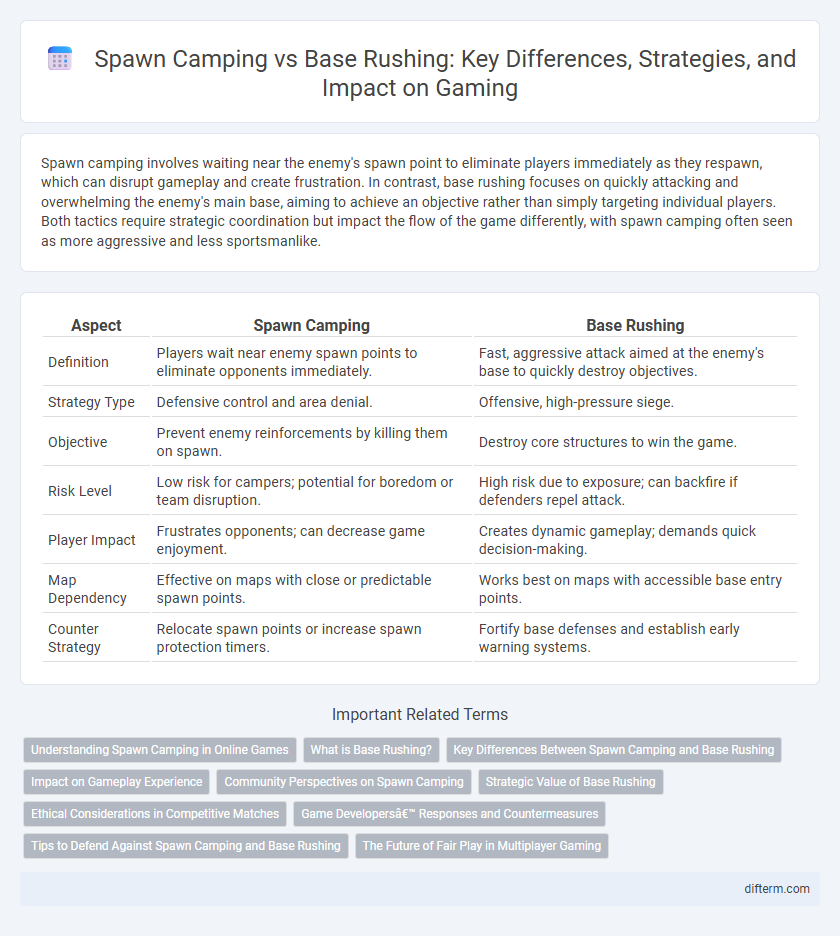The width and height of the screenshot is (840, 936).
Task: Select the 'Definition' row label
Action: click(x=78, y=362)
